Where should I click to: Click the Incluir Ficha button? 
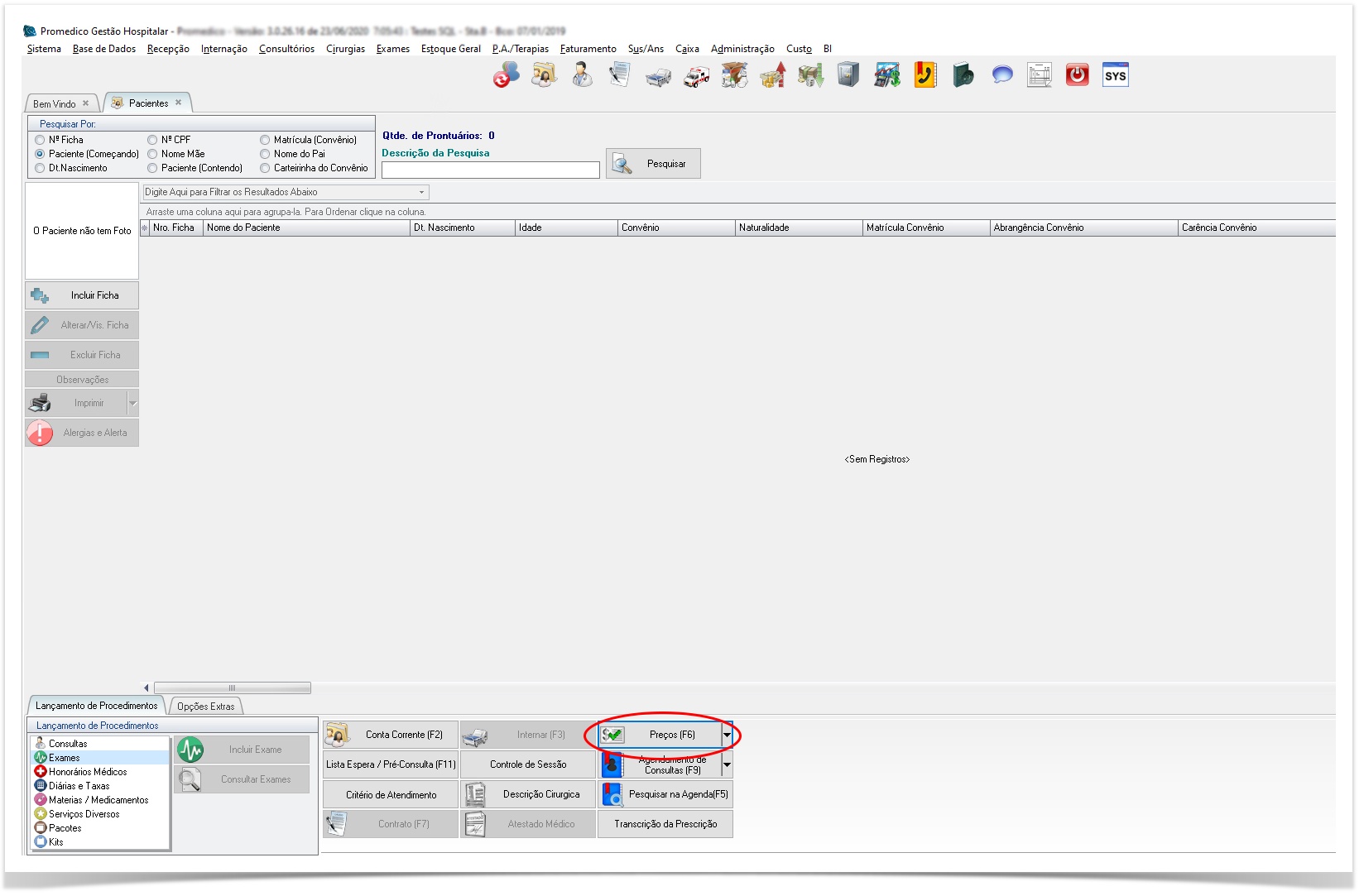(82, 295)
